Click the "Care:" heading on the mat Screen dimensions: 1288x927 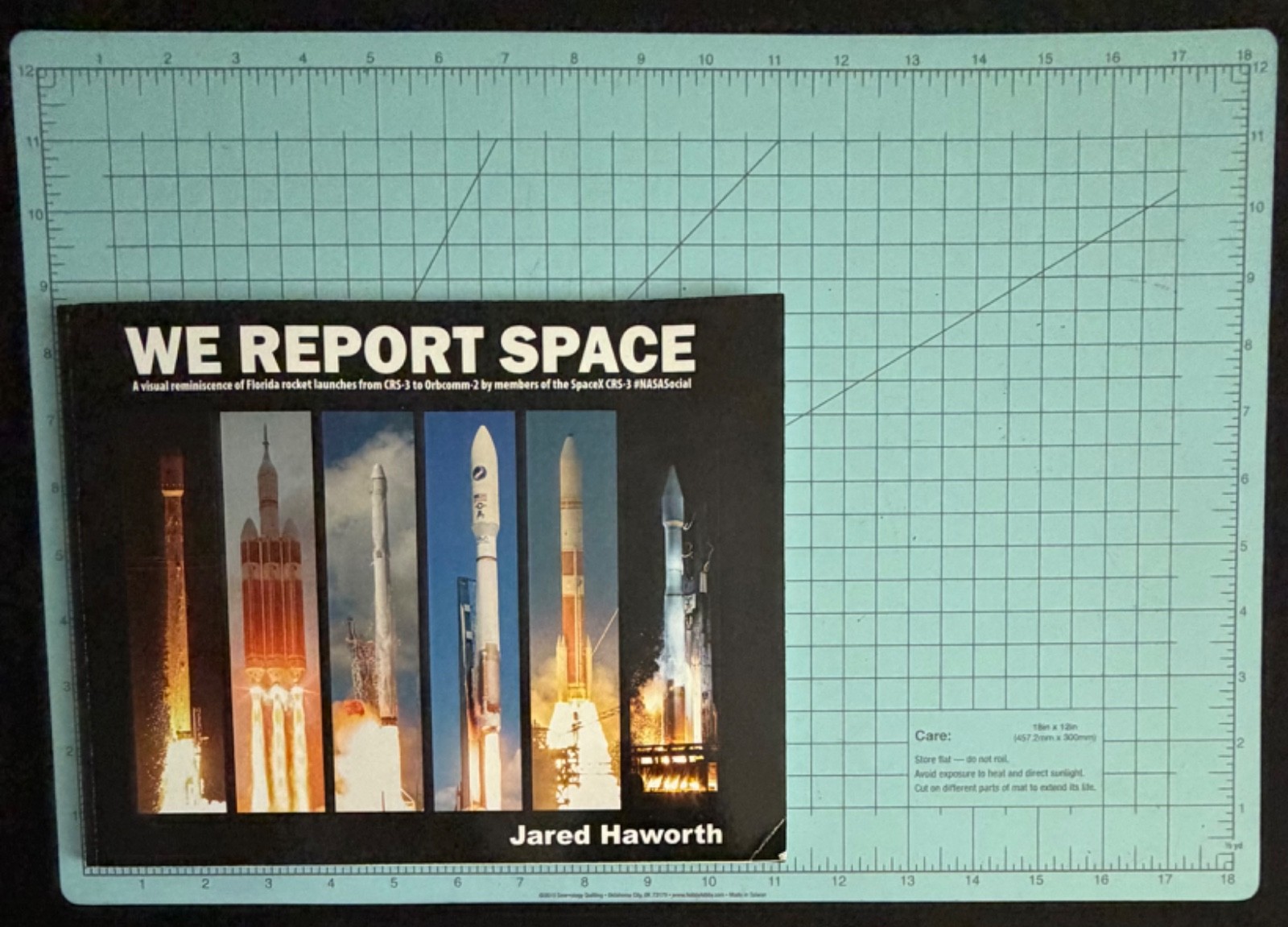[x=932, y=735]
